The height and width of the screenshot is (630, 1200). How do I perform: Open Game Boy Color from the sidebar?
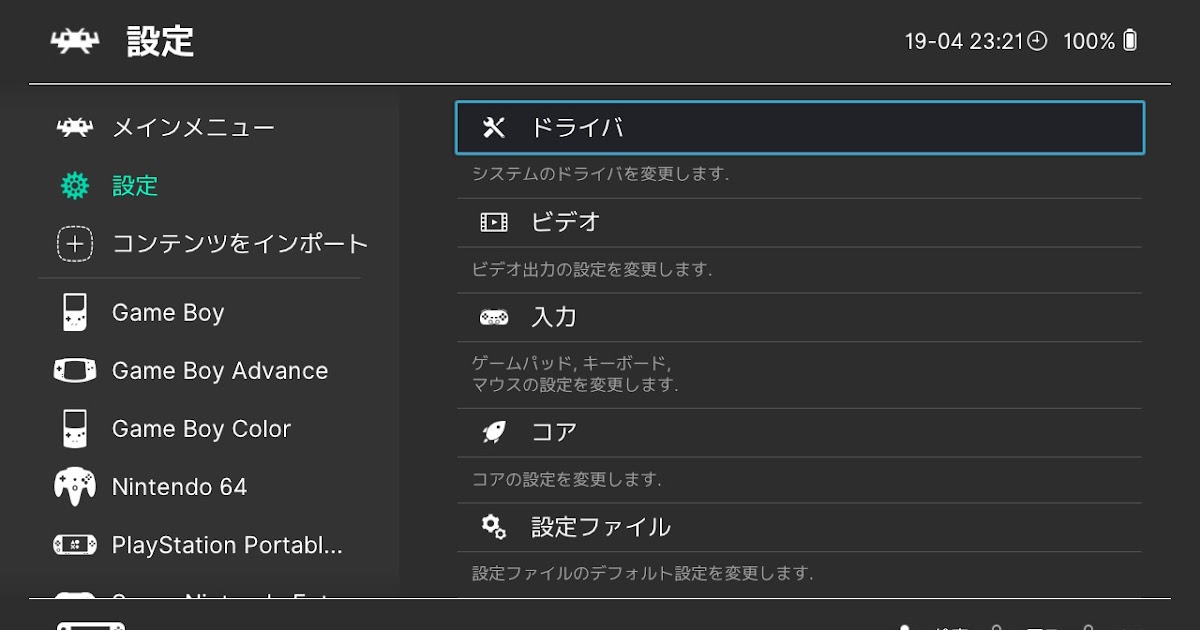tap(200, 429)
